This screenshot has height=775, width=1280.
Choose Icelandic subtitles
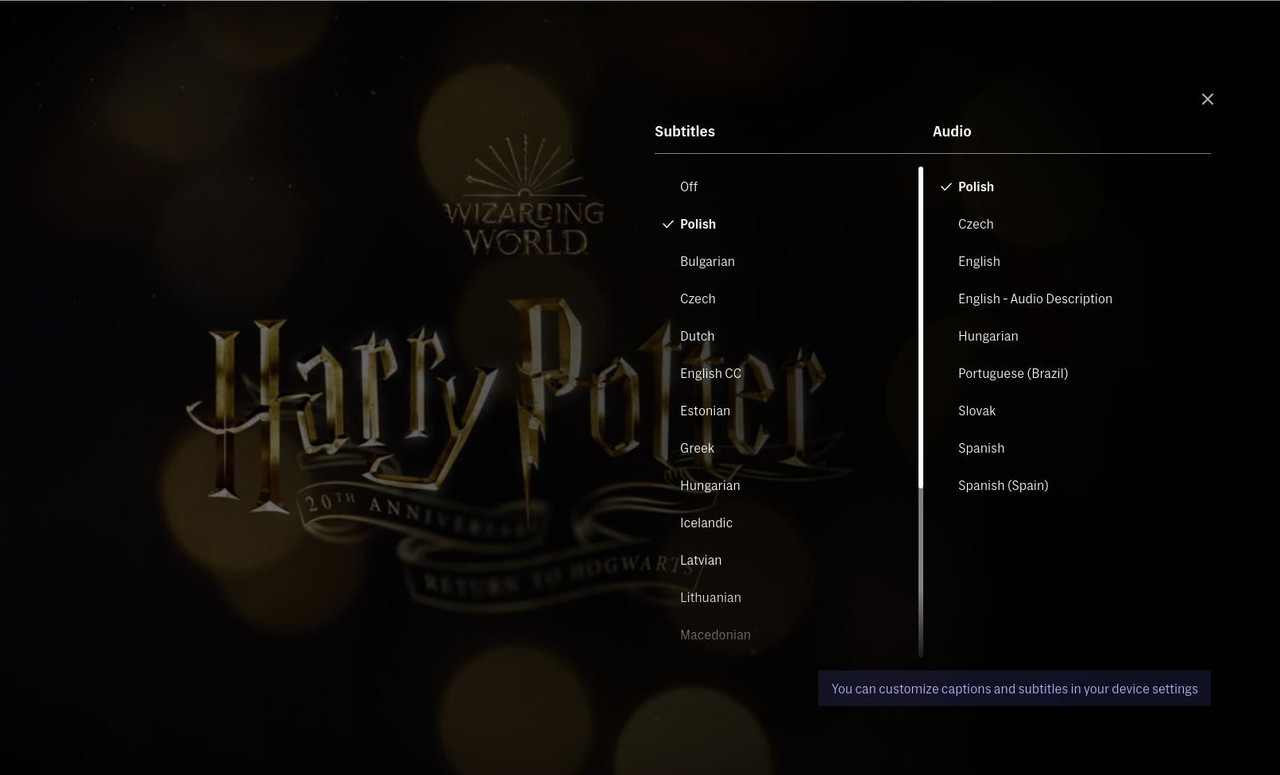pos(706,523)
